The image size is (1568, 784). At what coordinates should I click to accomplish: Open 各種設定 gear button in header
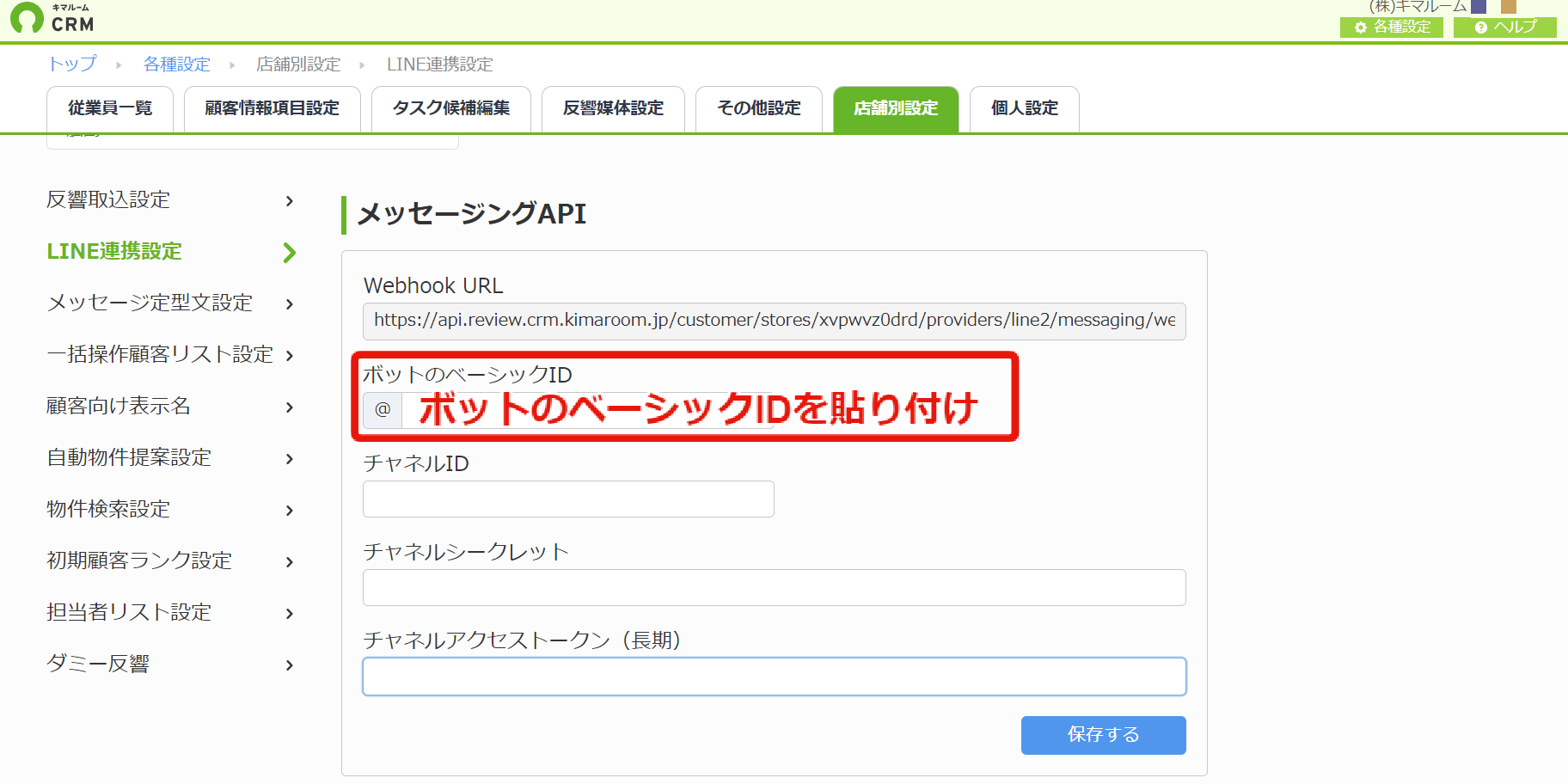[1391, 27]
